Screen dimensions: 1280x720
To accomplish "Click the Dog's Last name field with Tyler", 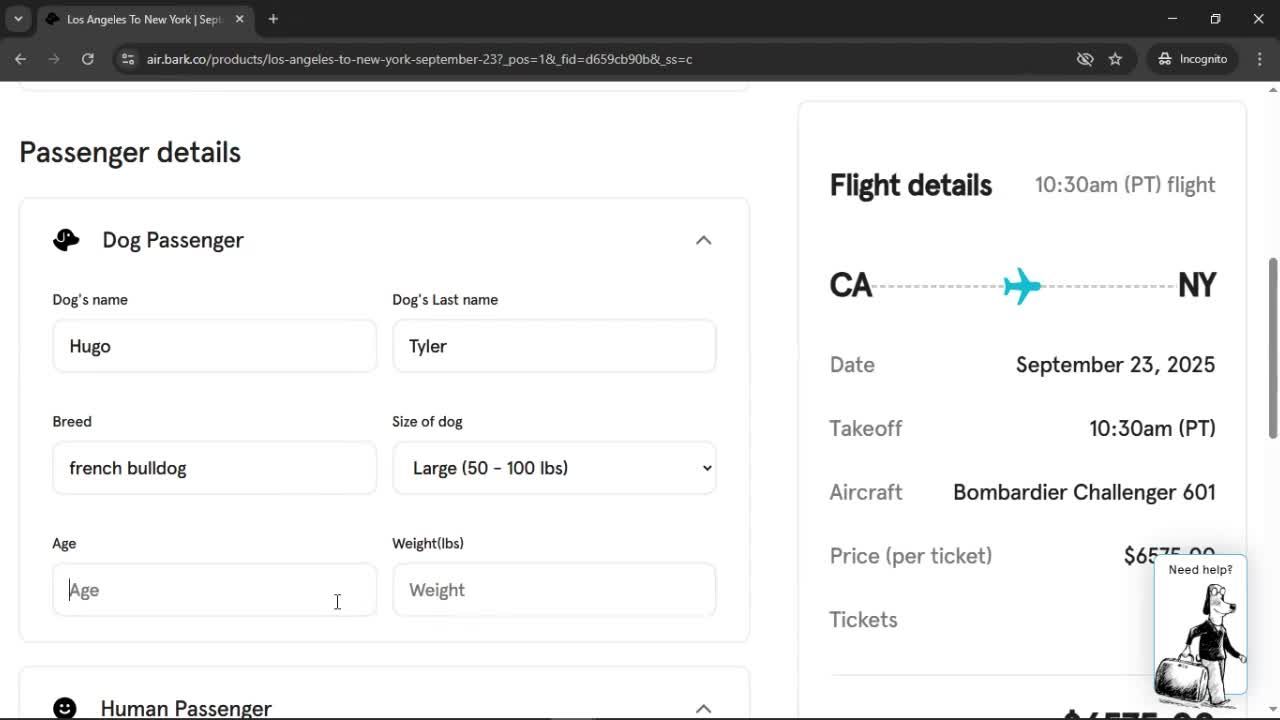I will [554, 346].
